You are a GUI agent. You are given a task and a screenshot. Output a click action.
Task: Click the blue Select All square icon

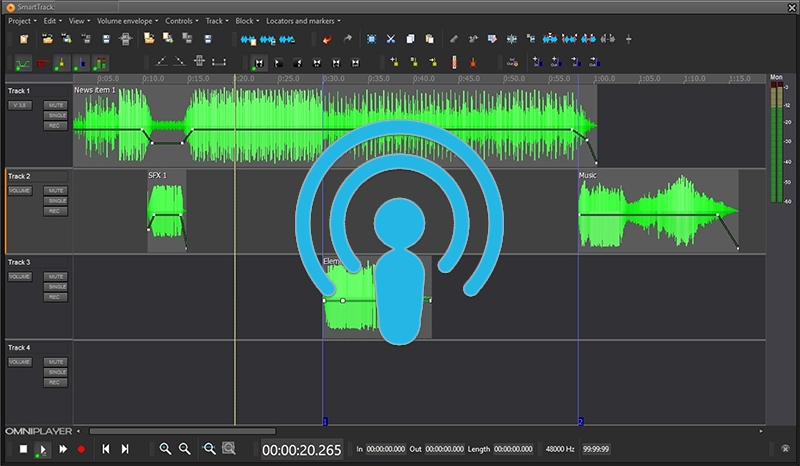point(371,39)
